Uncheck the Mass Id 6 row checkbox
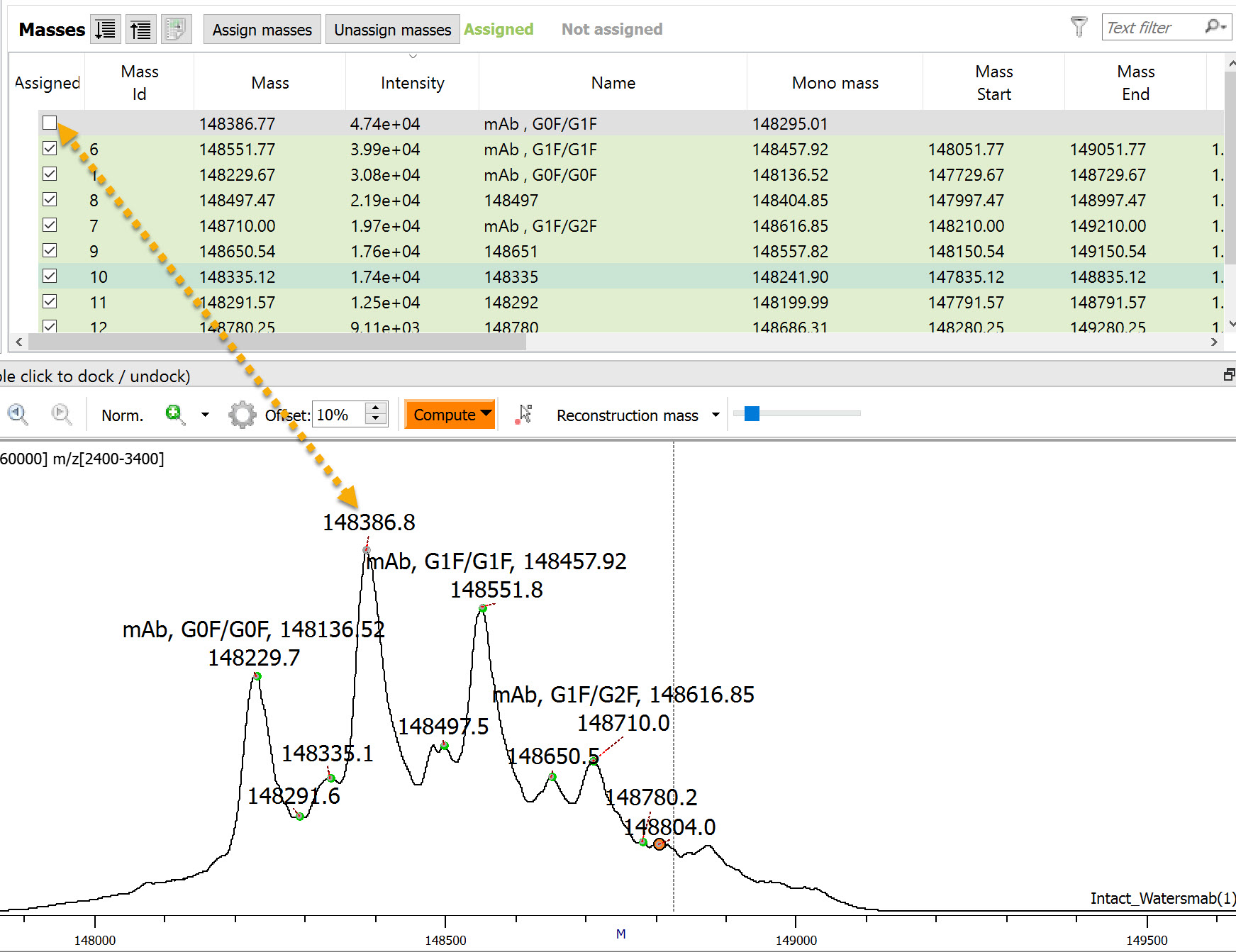1236x952 pixels. (x=50, y=149)
